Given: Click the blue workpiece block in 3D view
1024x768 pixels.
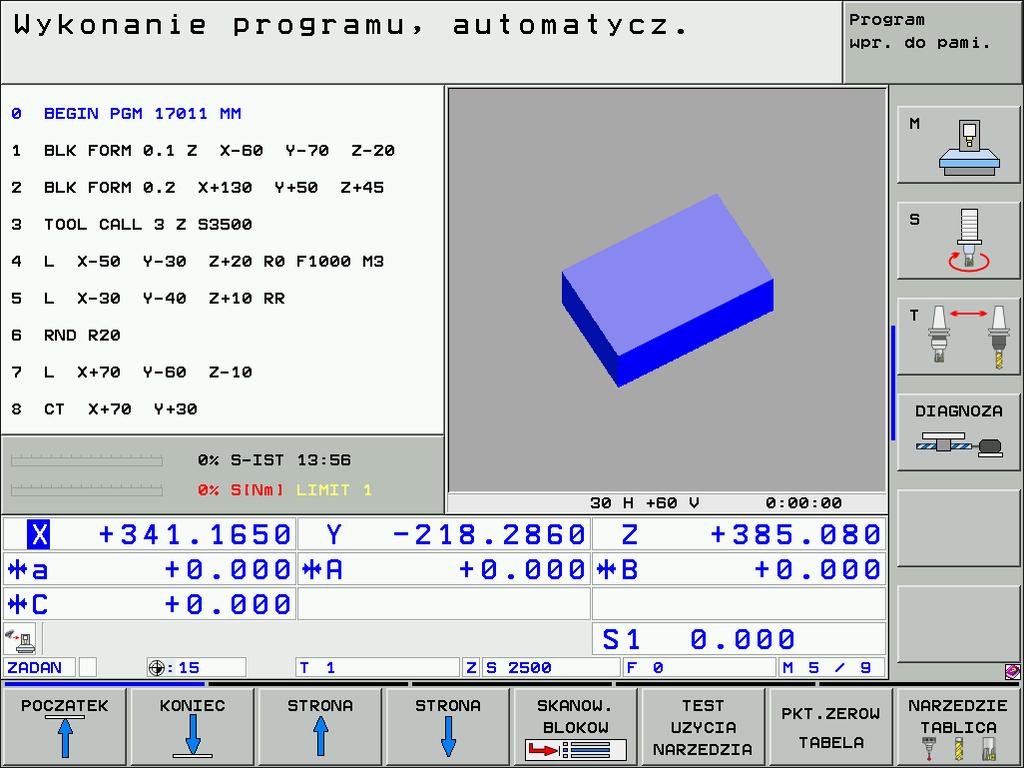Looking at the screenshot, I should [x=667, y=290].
